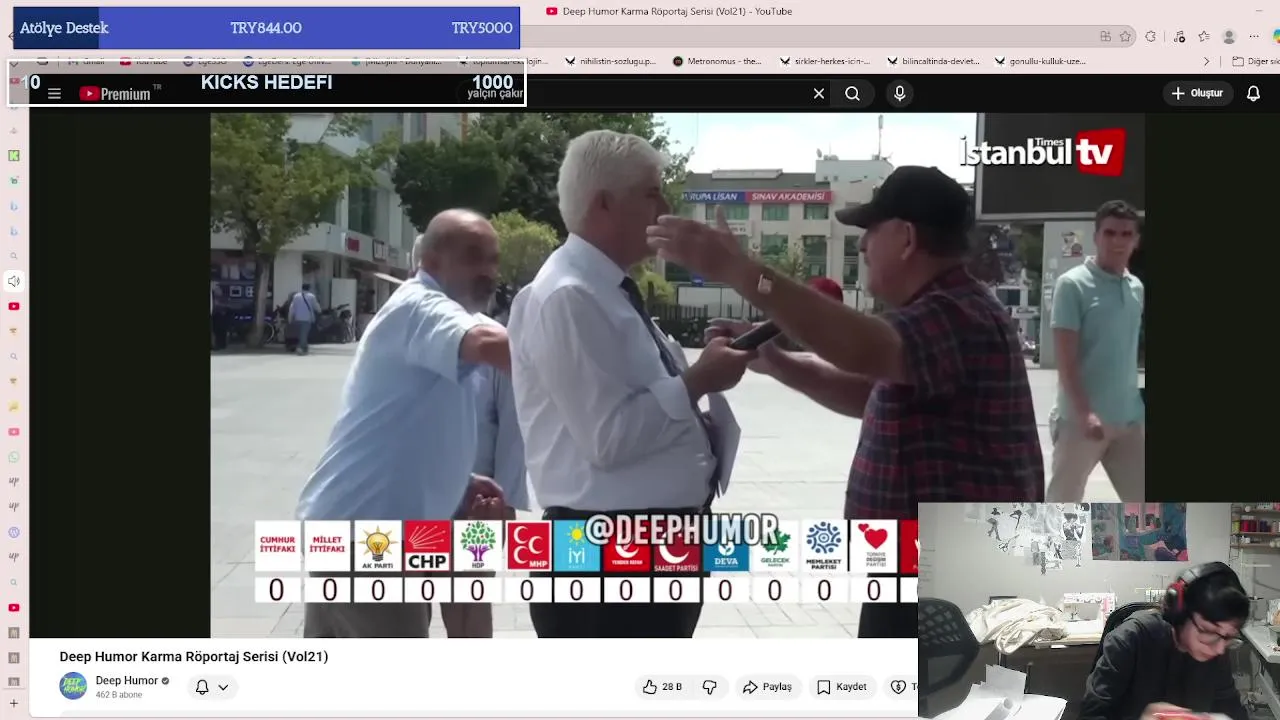Click the TRY844.00 support amount text
Viewport: 1280px width, 720px height.
point(266,28)
